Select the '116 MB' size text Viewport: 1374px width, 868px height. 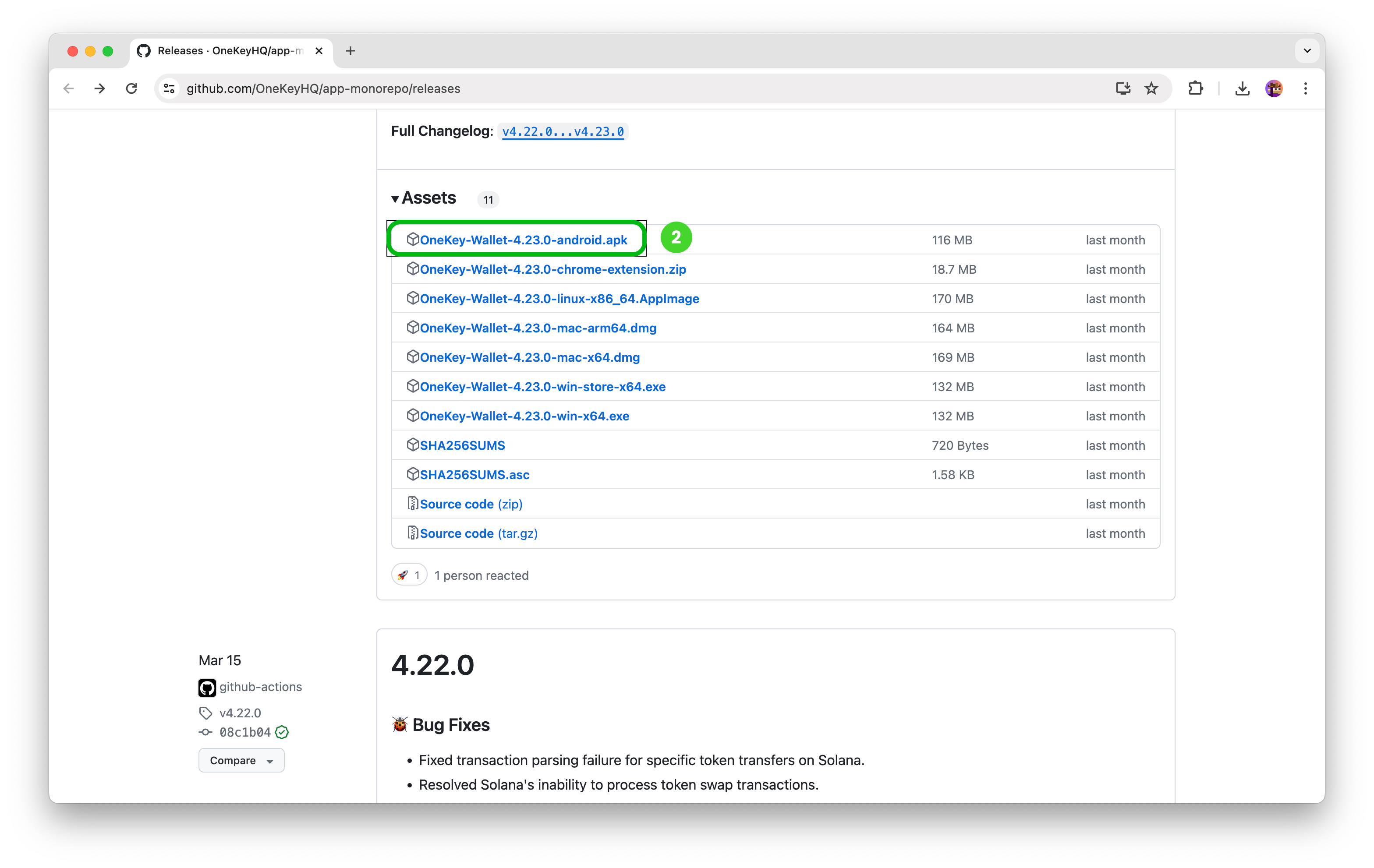[952, 240]
